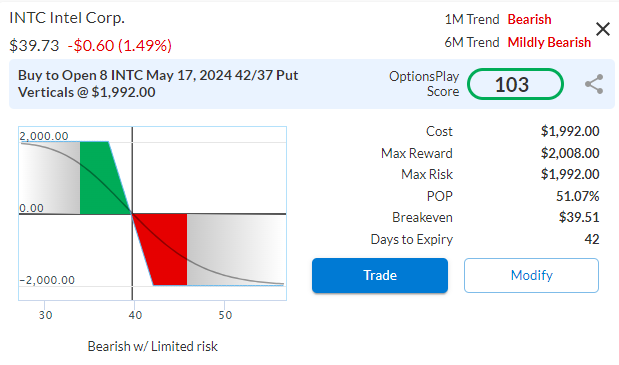The height and width of the screenshot is (365, 619).
Task: Click the POP value 51.07%
Action: click(578, 196)
